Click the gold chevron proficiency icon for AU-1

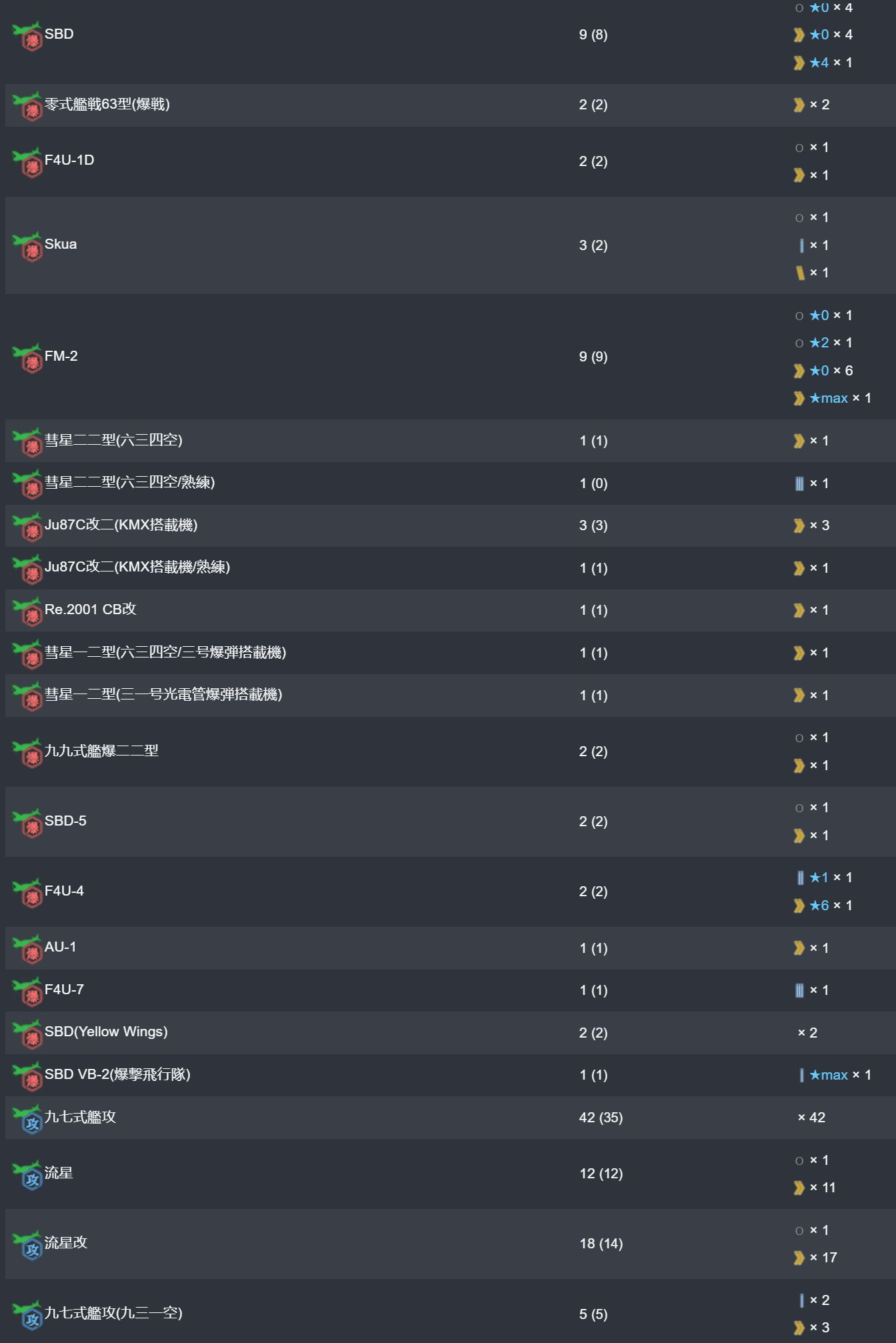(799, 948)
